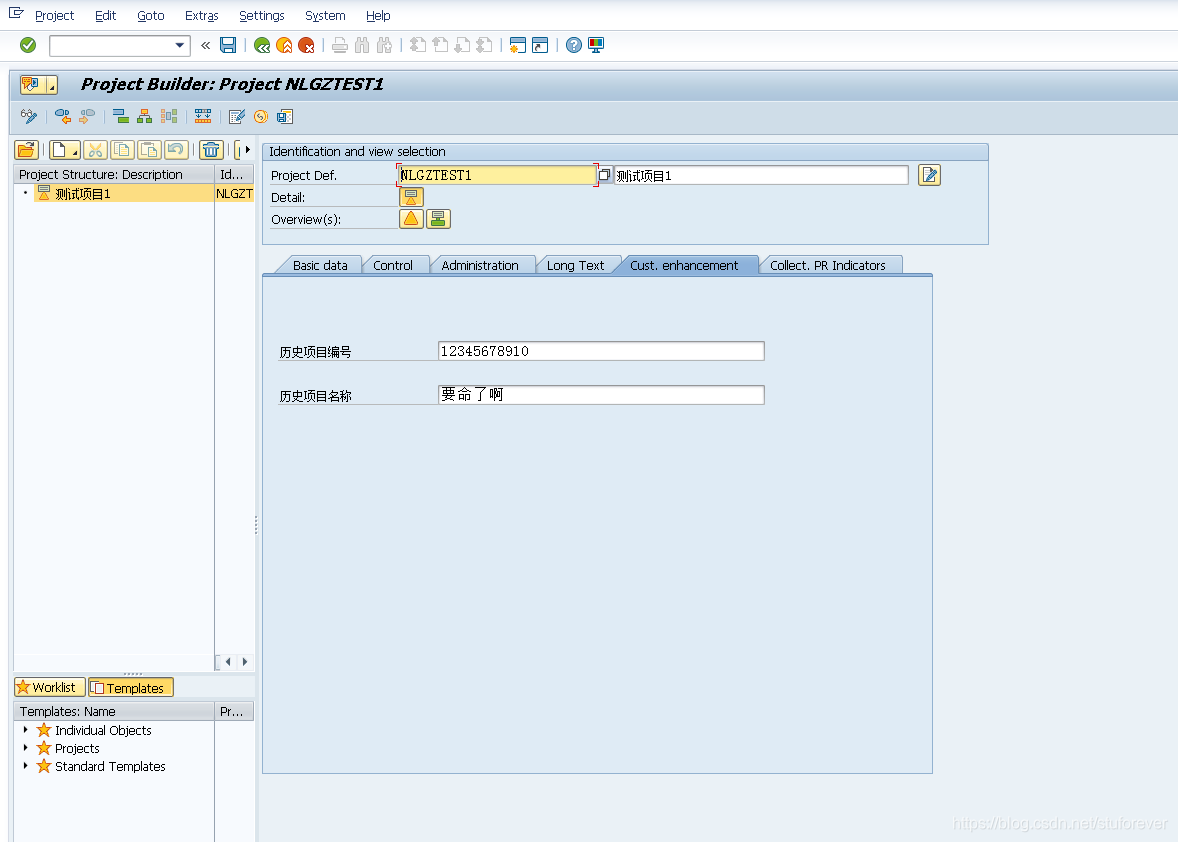Click the Last Page icon
The image size is (1178, 842).
coord(485,45)
